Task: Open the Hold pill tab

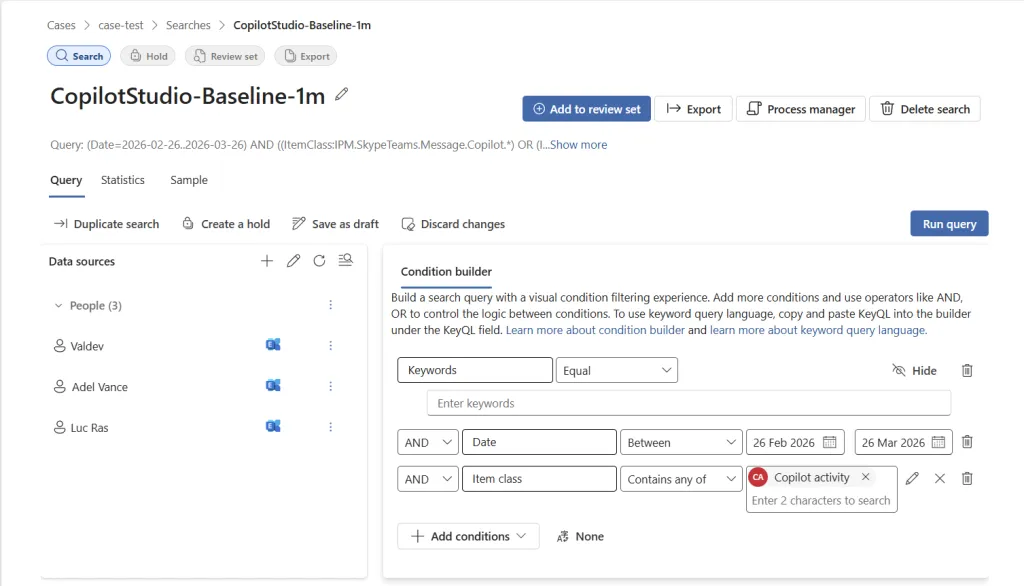Action: click(148, 56)
